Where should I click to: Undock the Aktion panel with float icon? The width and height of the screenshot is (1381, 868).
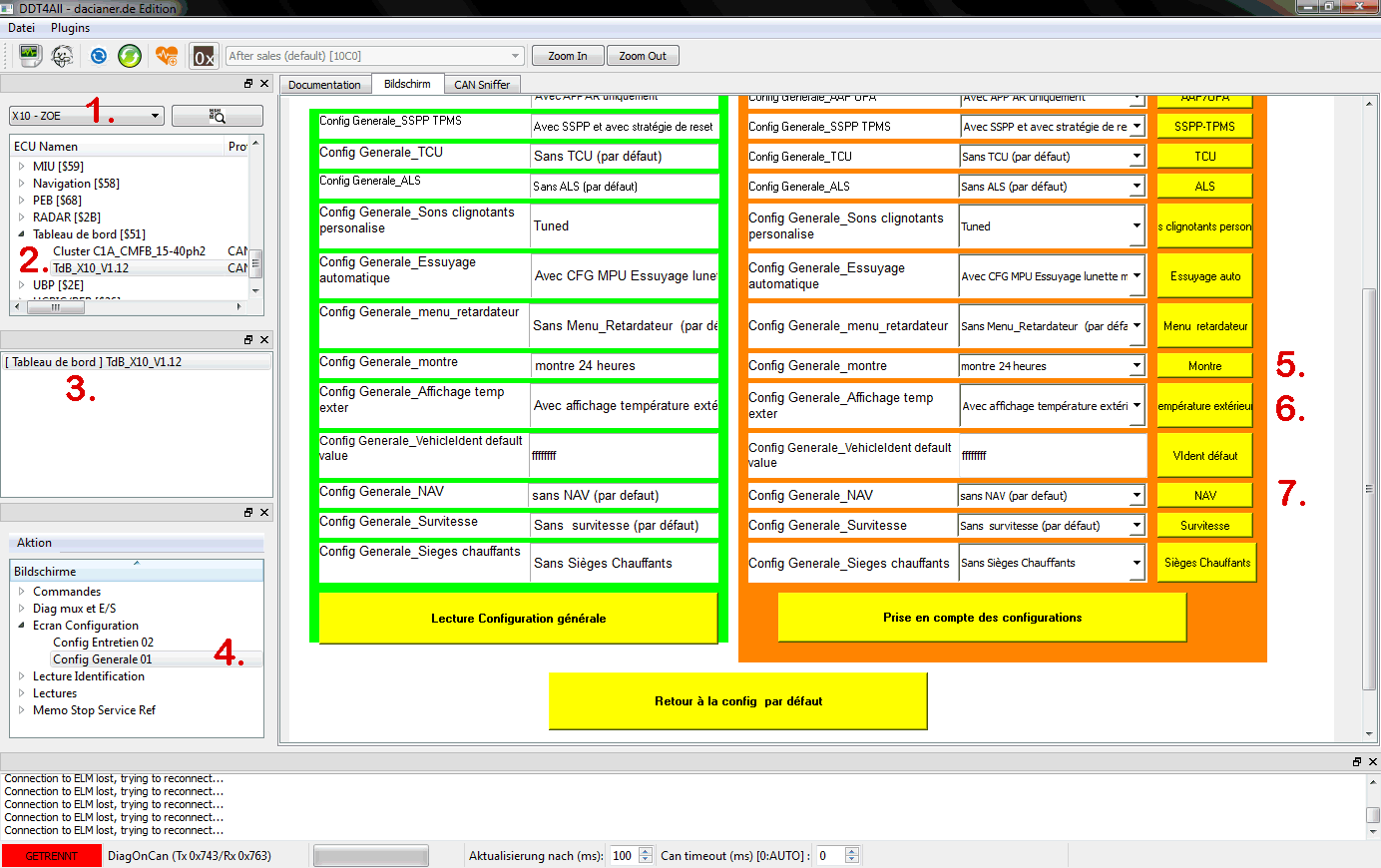click(x=248, y=512)
